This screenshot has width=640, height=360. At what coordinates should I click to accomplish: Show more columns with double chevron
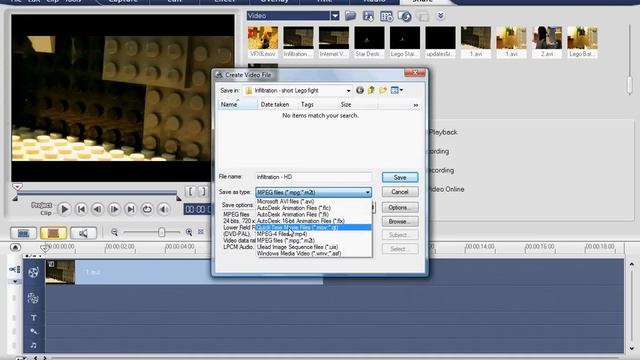pyautogui.click(x=416, y=105)
